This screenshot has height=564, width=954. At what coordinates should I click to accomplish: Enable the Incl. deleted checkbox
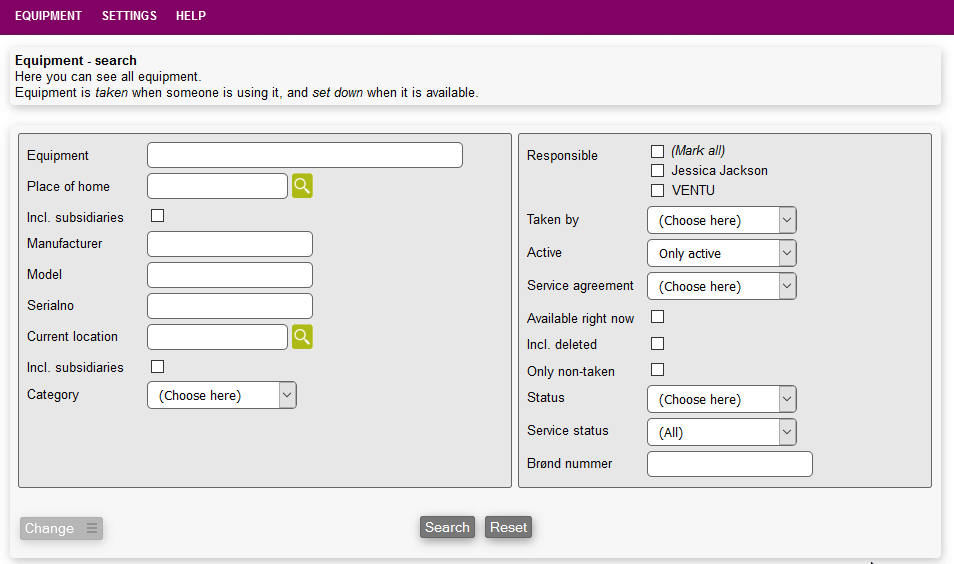coord(657,343)
